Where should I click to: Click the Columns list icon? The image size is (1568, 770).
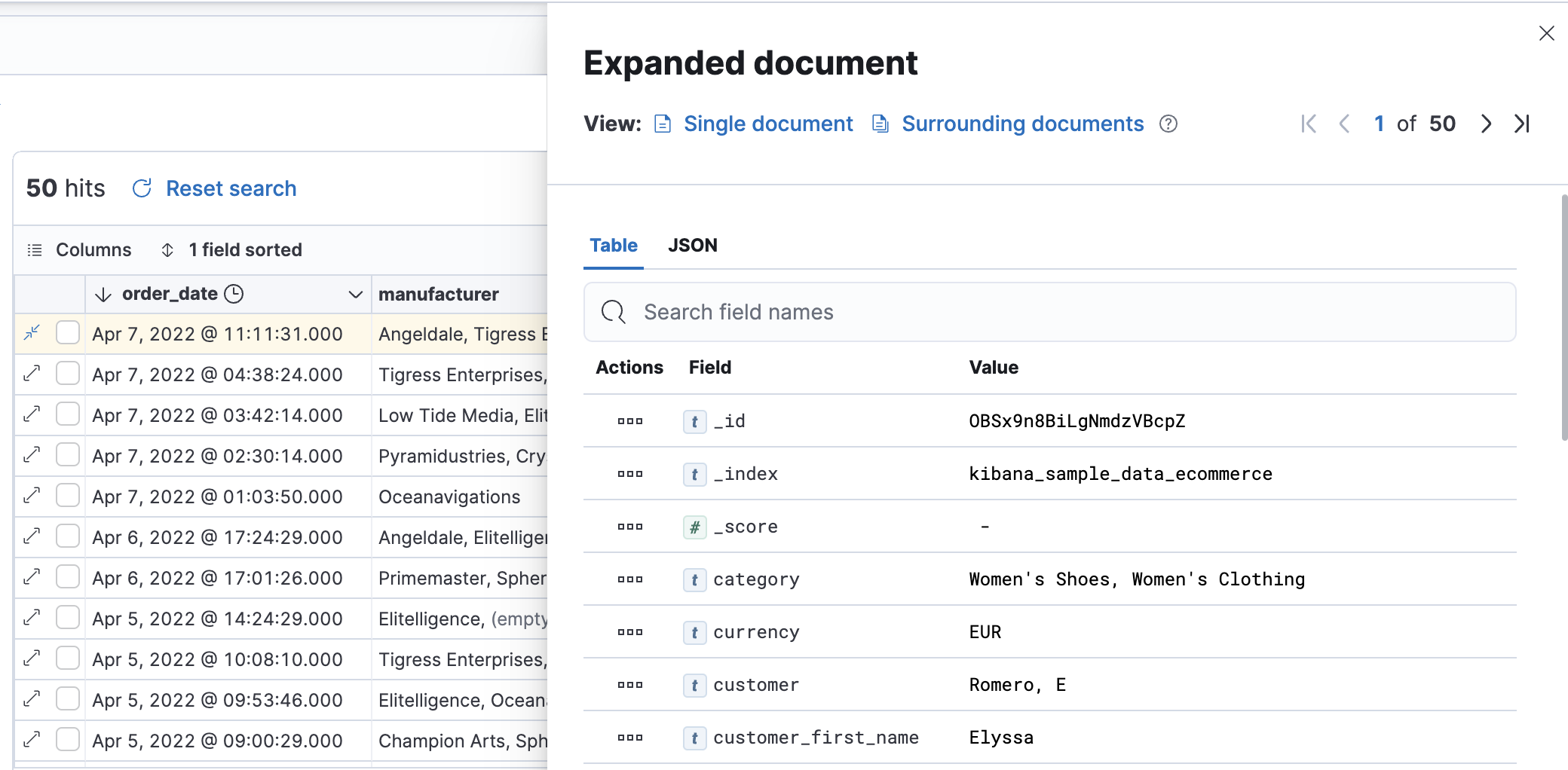pyautogui.click(x=35, y=249)
